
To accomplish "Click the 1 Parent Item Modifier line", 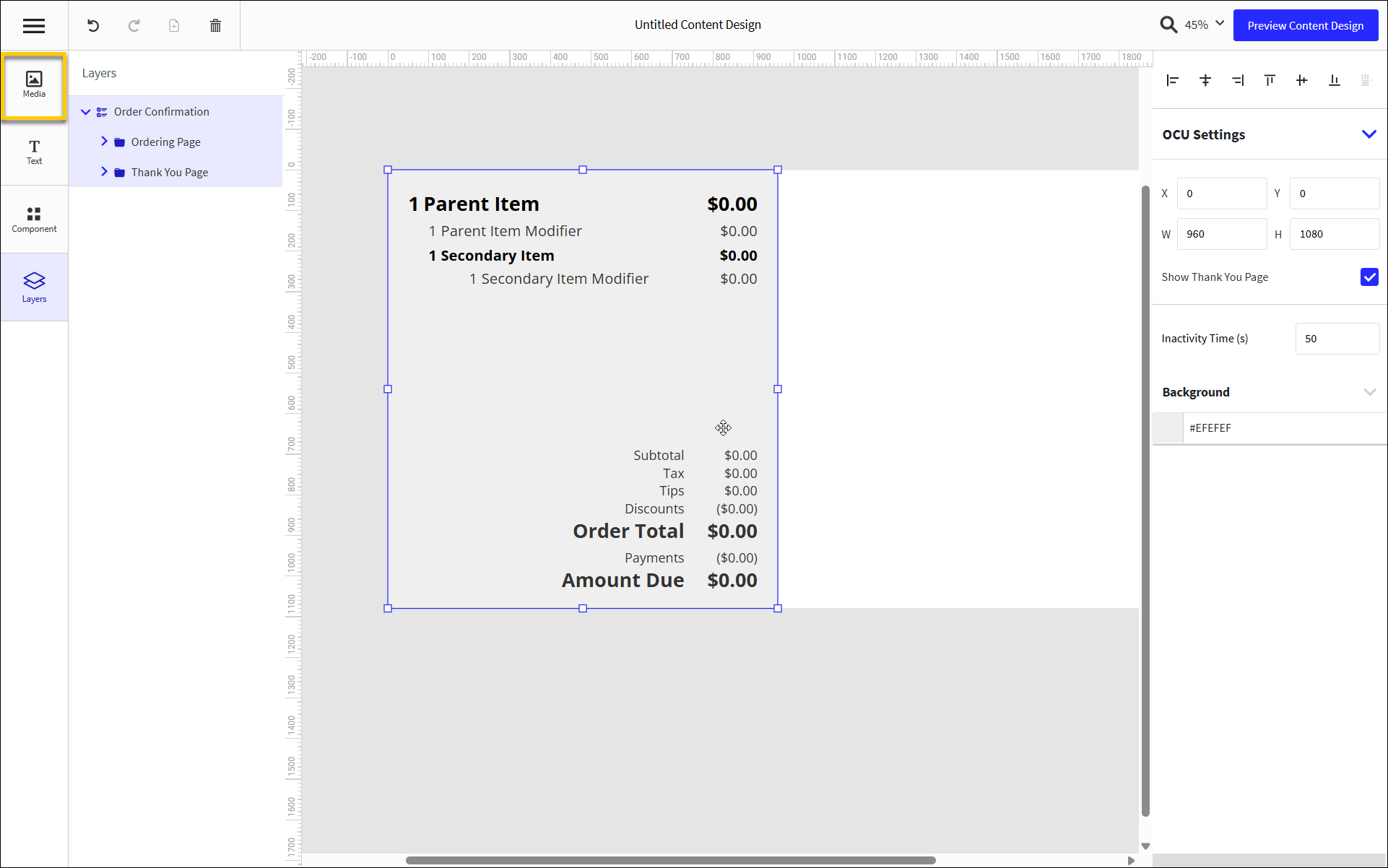I will (505, 231).
